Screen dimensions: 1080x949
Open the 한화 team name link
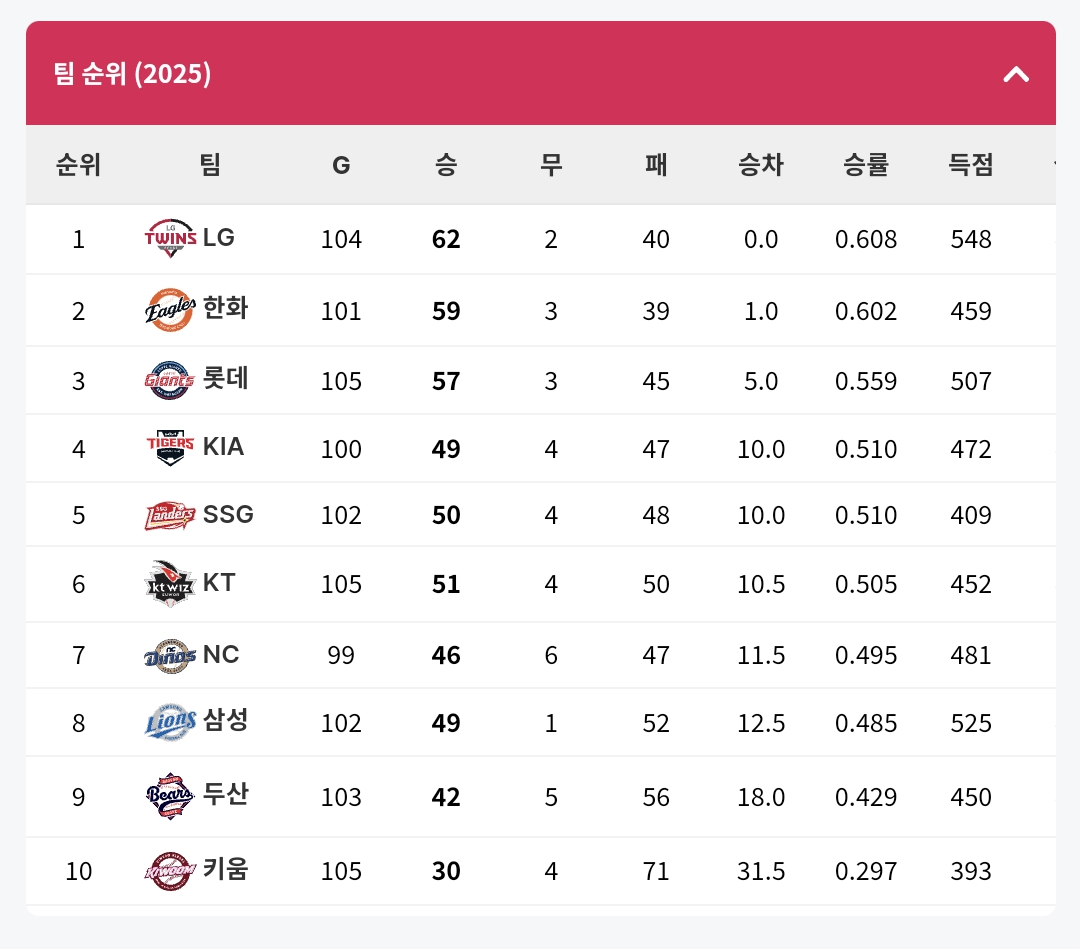coord(225,308)
